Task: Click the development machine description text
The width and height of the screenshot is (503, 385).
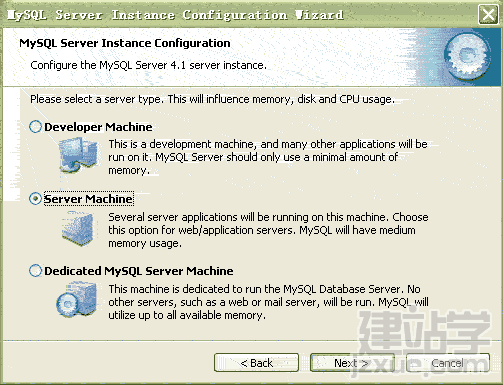Action: point(268,157)
